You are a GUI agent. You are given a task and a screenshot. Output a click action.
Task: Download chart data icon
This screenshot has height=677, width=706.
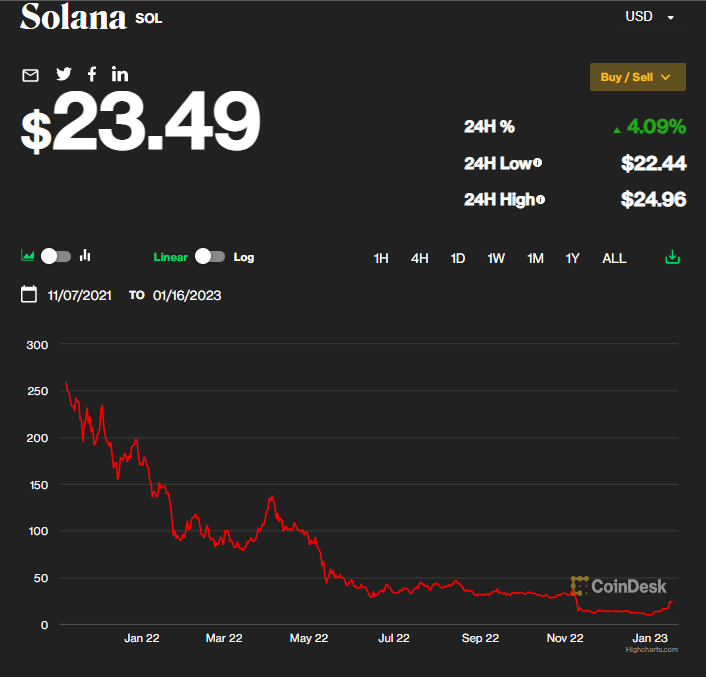click(673, 258)
